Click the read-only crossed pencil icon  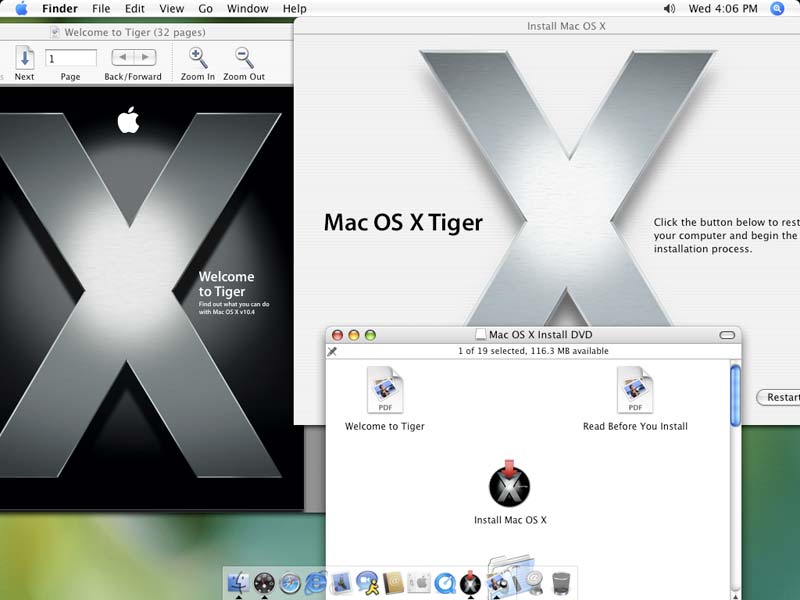(x=332, y=352)
